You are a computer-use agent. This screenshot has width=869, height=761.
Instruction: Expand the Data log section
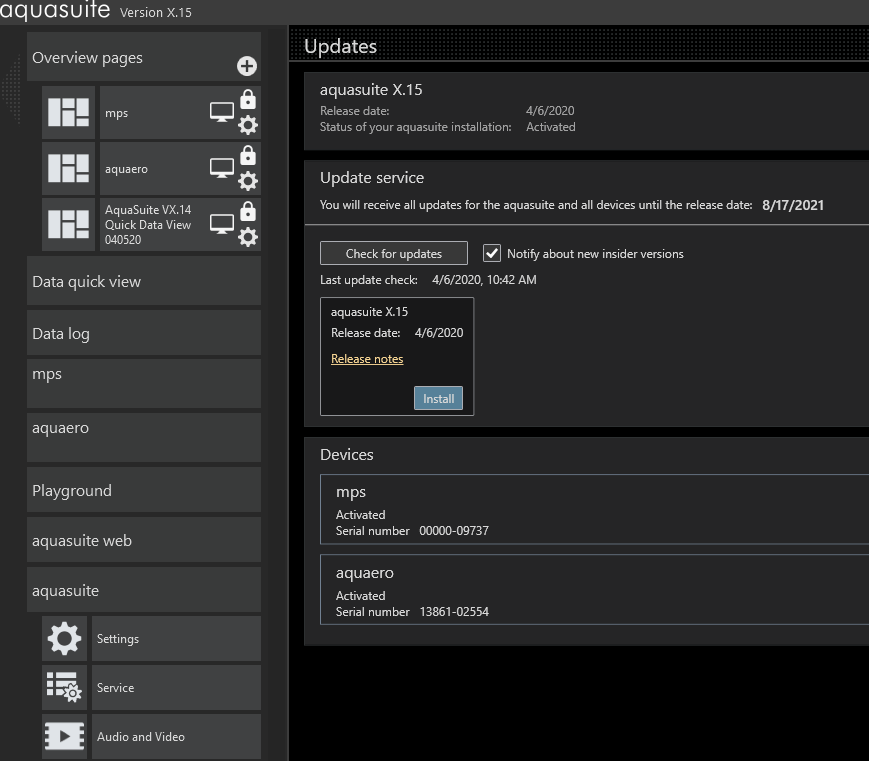tap(144, 334)
